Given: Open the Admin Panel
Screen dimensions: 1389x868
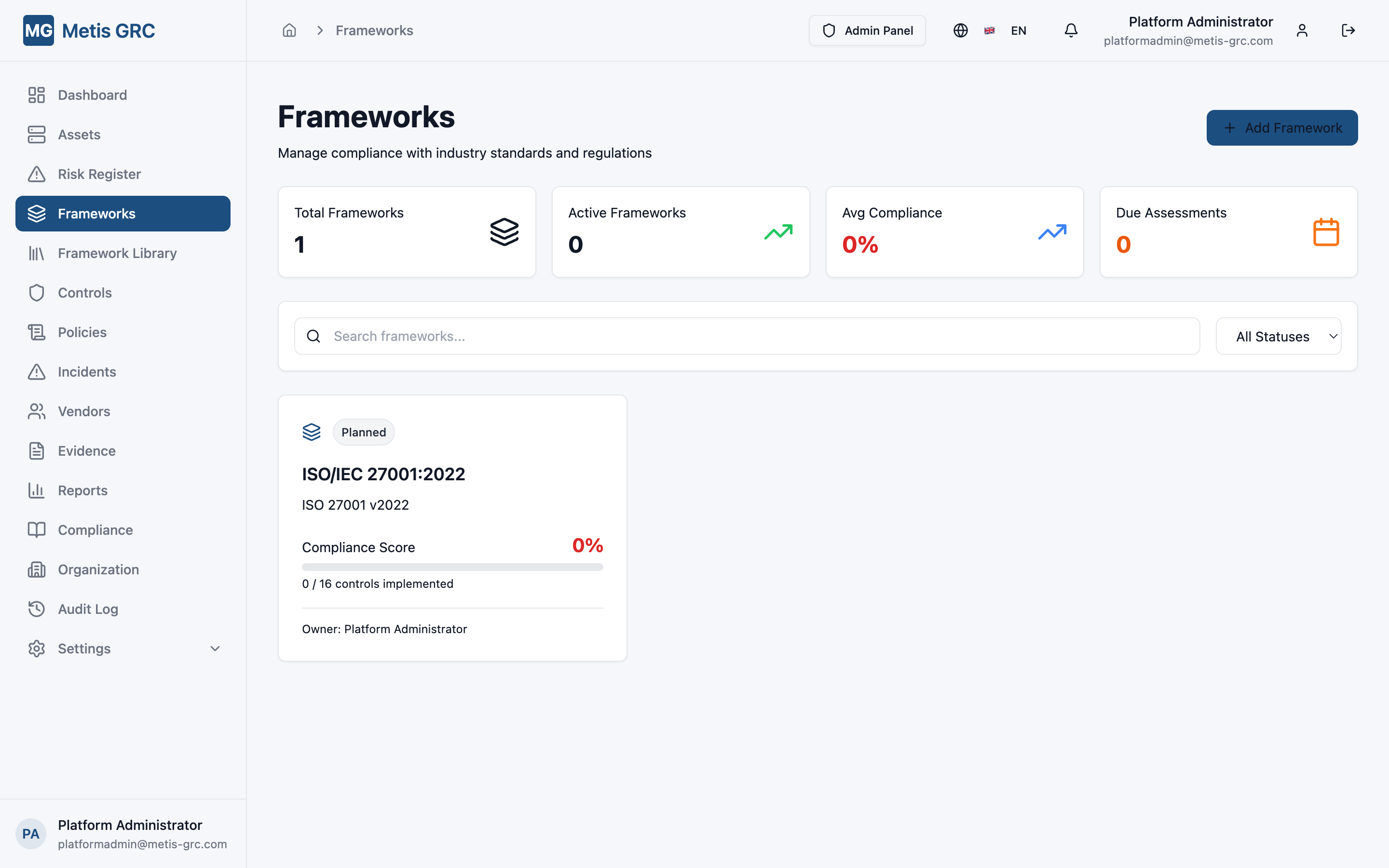Looking at the screenshot, I should coord(867,30).
